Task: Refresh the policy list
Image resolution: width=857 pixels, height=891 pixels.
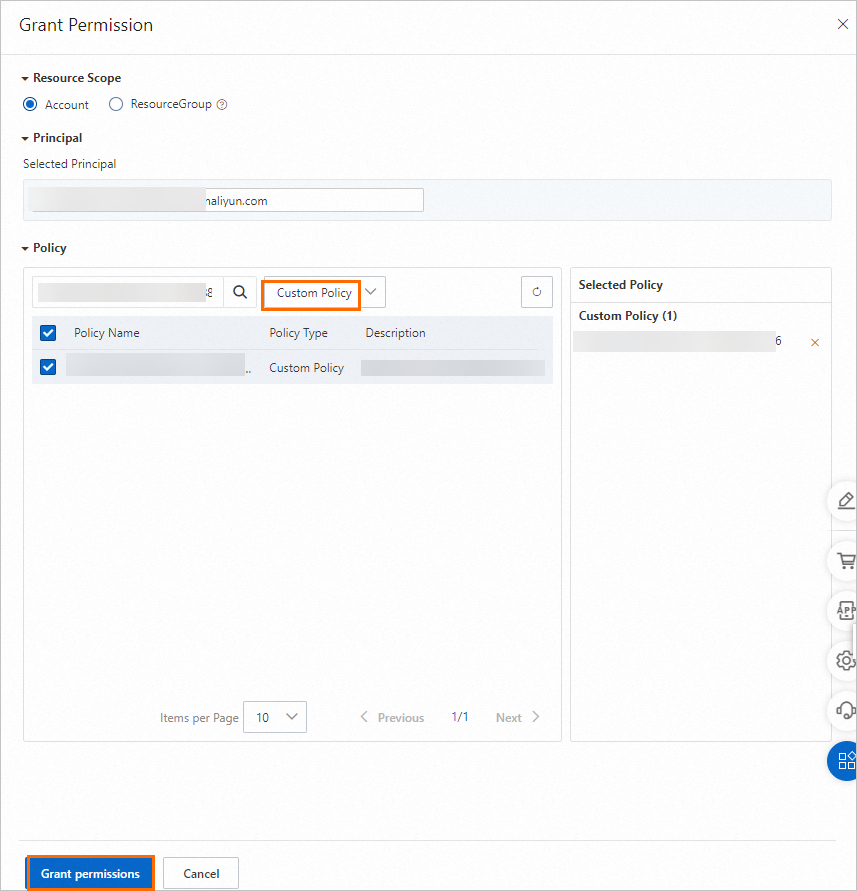Action: [x=536, y=292]
